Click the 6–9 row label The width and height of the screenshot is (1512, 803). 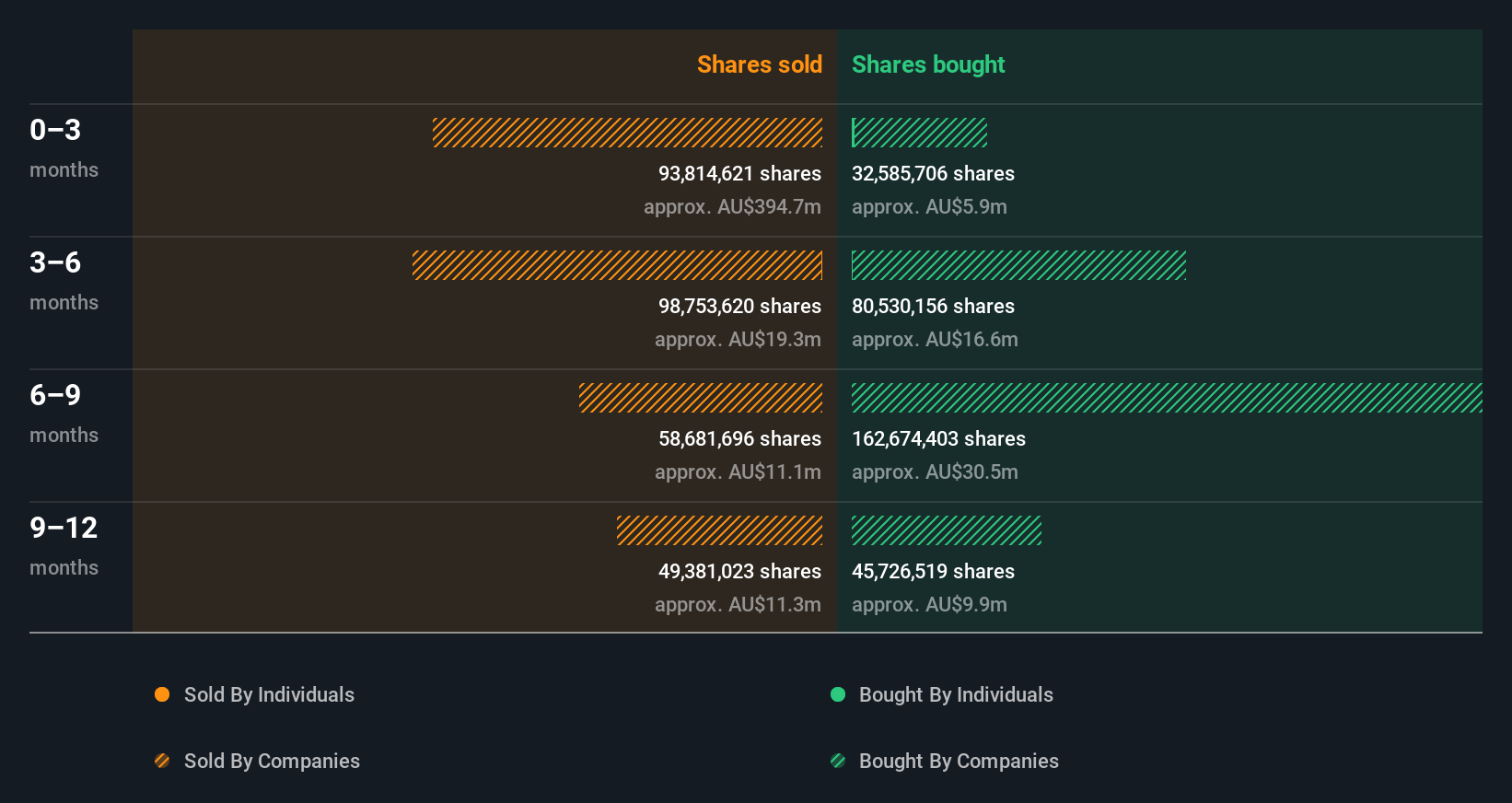click(55, 395)
